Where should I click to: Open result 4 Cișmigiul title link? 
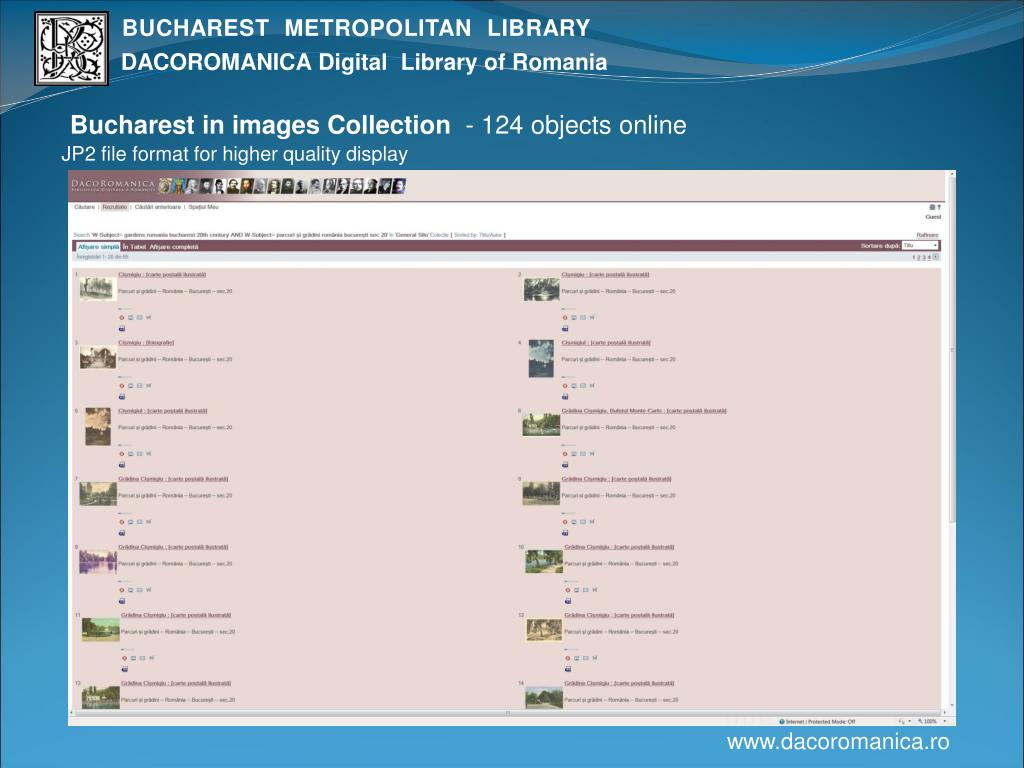606,342
